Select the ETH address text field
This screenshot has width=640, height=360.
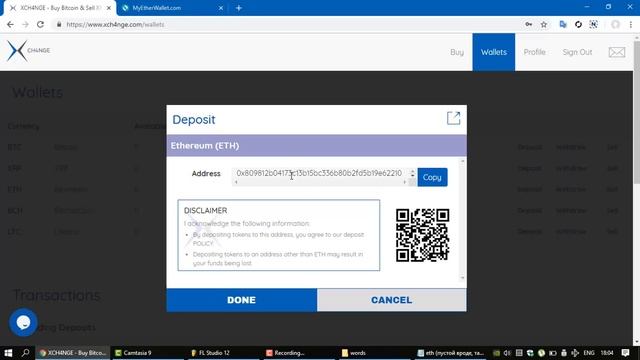pos(321,173)
